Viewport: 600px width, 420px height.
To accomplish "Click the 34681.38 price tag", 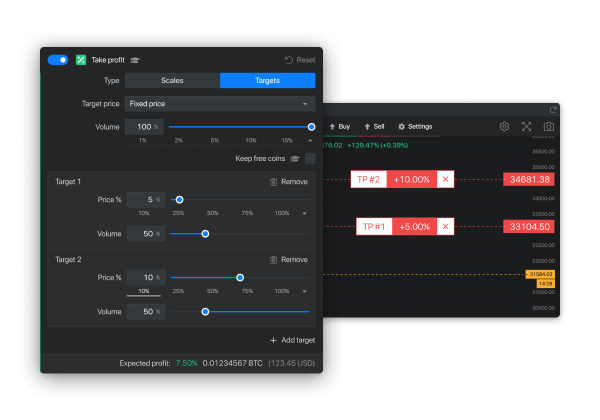I will point(529,179).
